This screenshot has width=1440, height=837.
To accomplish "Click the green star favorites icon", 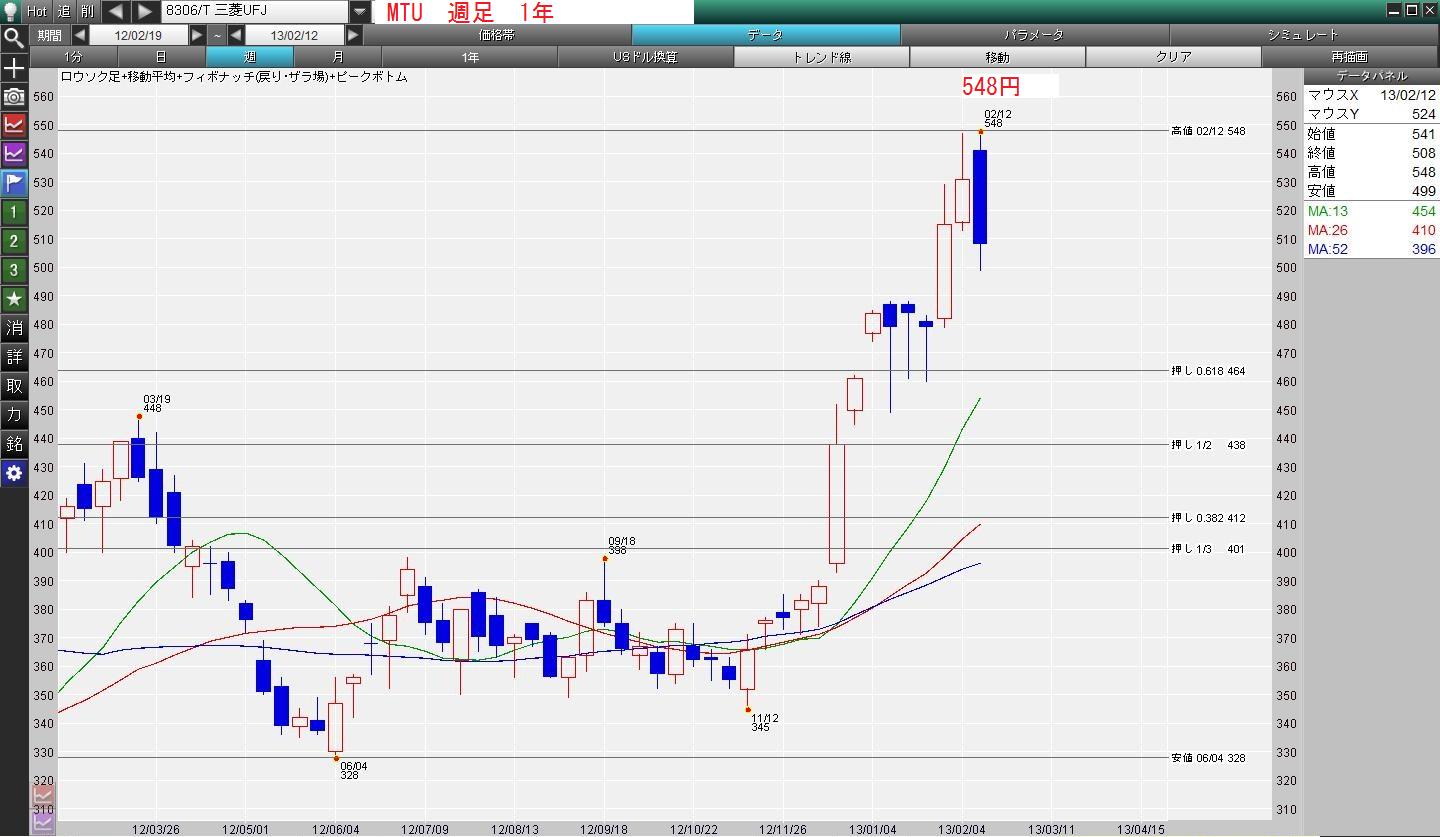I will coord(14,299).
